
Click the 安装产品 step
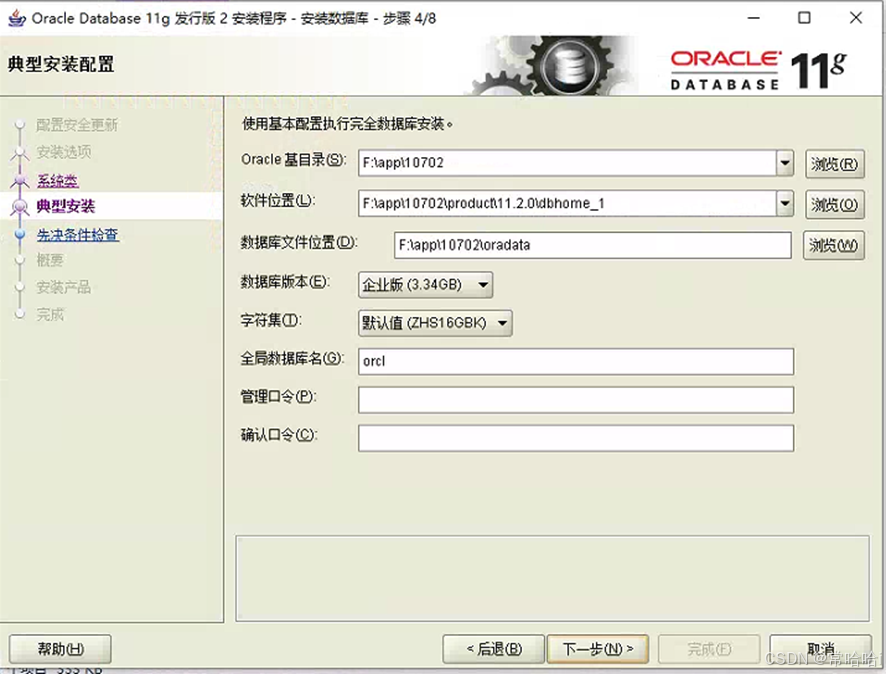64,287
